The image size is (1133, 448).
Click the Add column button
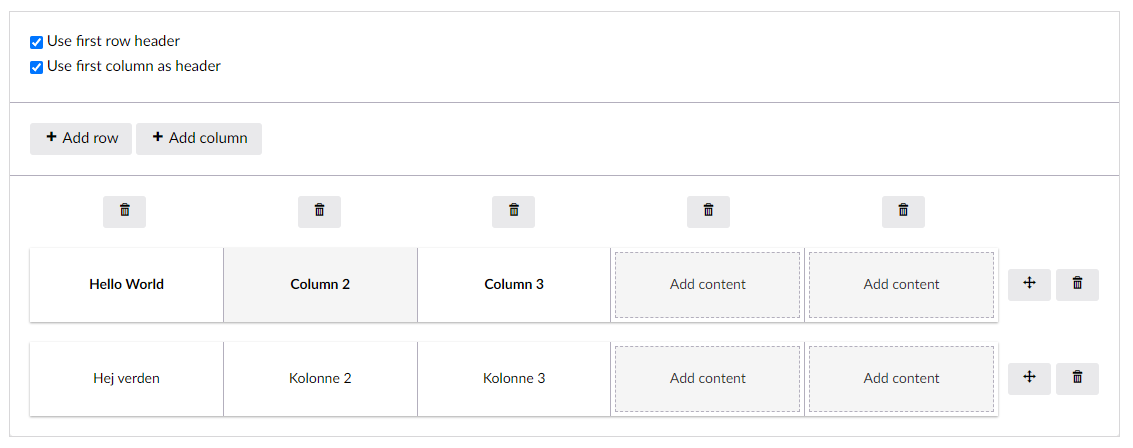(199, 139)
